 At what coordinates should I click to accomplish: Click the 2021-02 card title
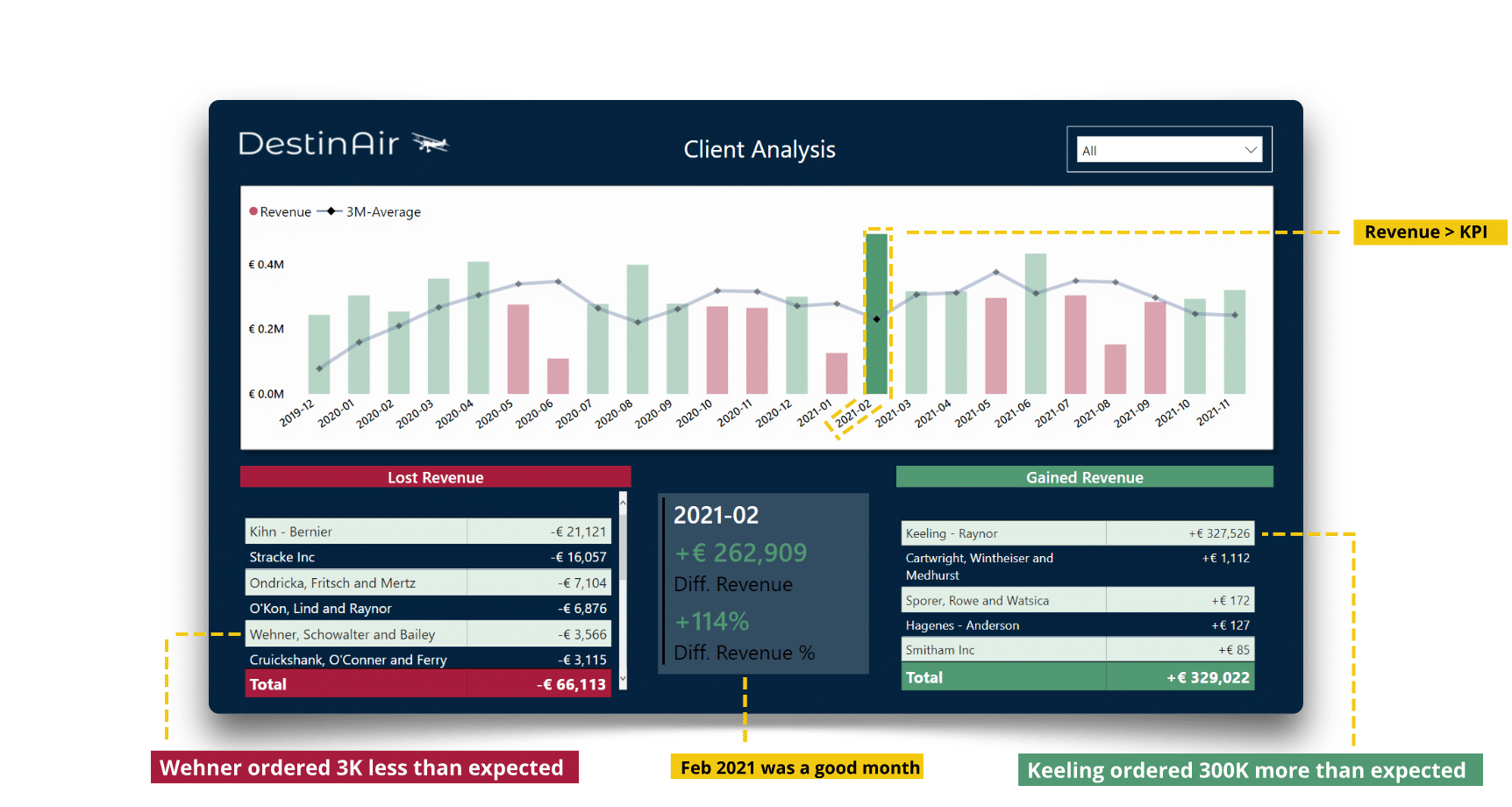tap(716, 515)
